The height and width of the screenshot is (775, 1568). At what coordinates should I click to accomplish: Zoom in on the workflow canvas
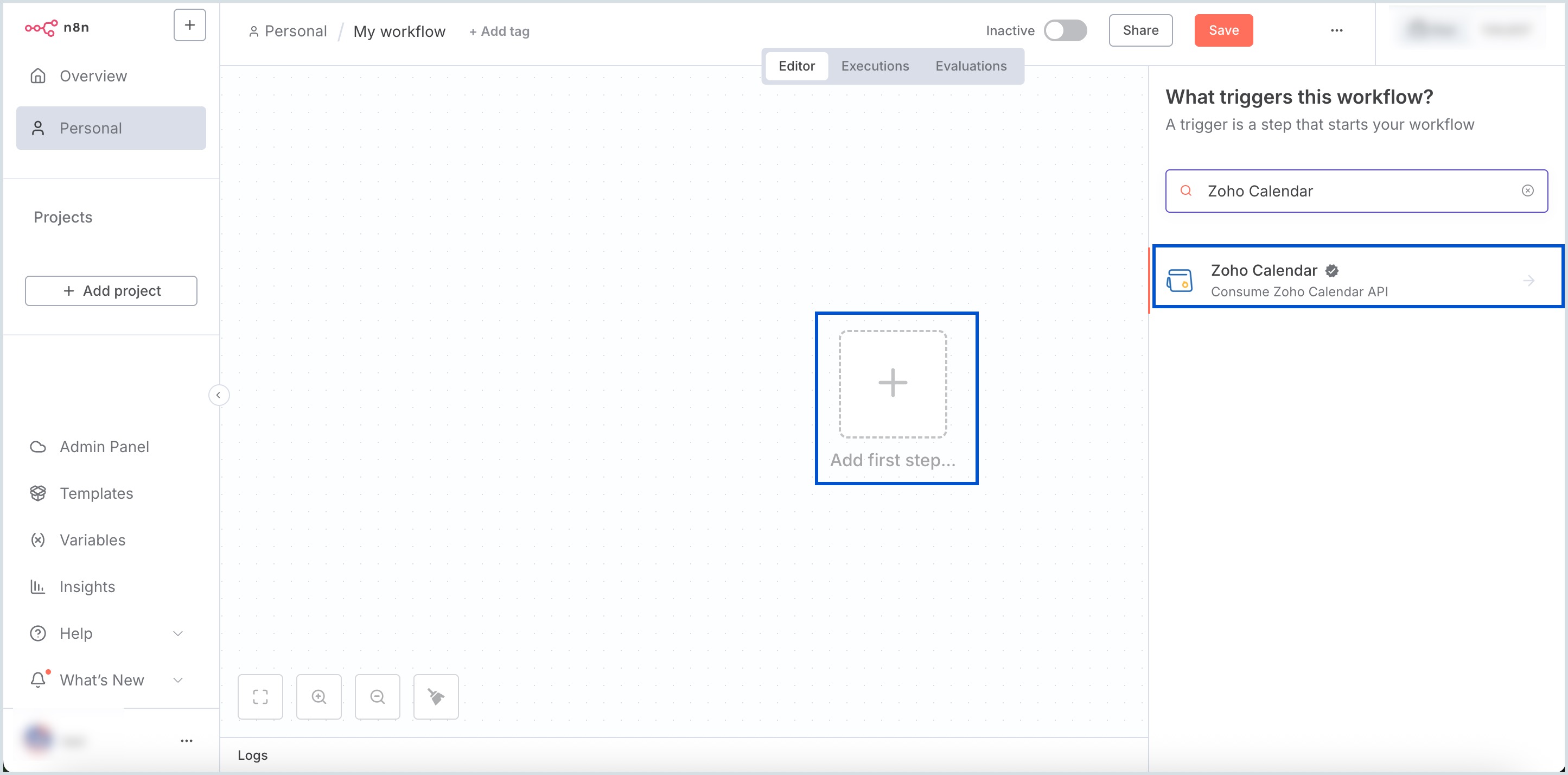[x=318, y=696]
